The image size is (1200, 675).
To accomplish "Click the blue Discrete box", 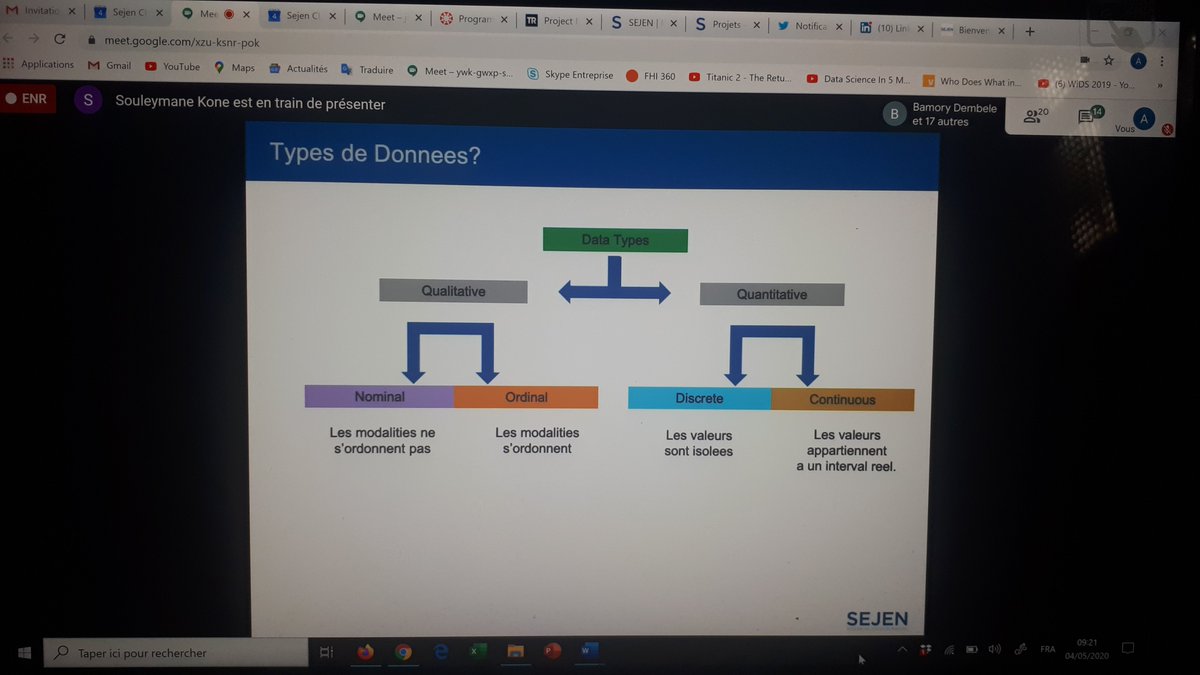I will pyautogui.click(x=699, y=398).
